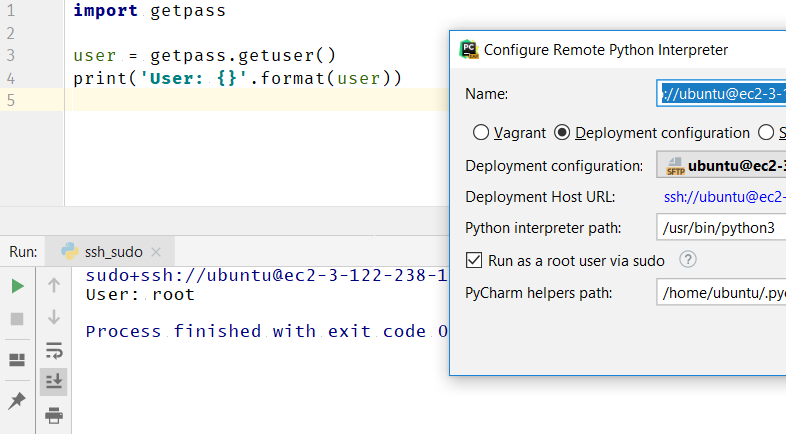Run the ssh_sudo script with green play icon
This screenshot has height=434, width=786.
18,286
